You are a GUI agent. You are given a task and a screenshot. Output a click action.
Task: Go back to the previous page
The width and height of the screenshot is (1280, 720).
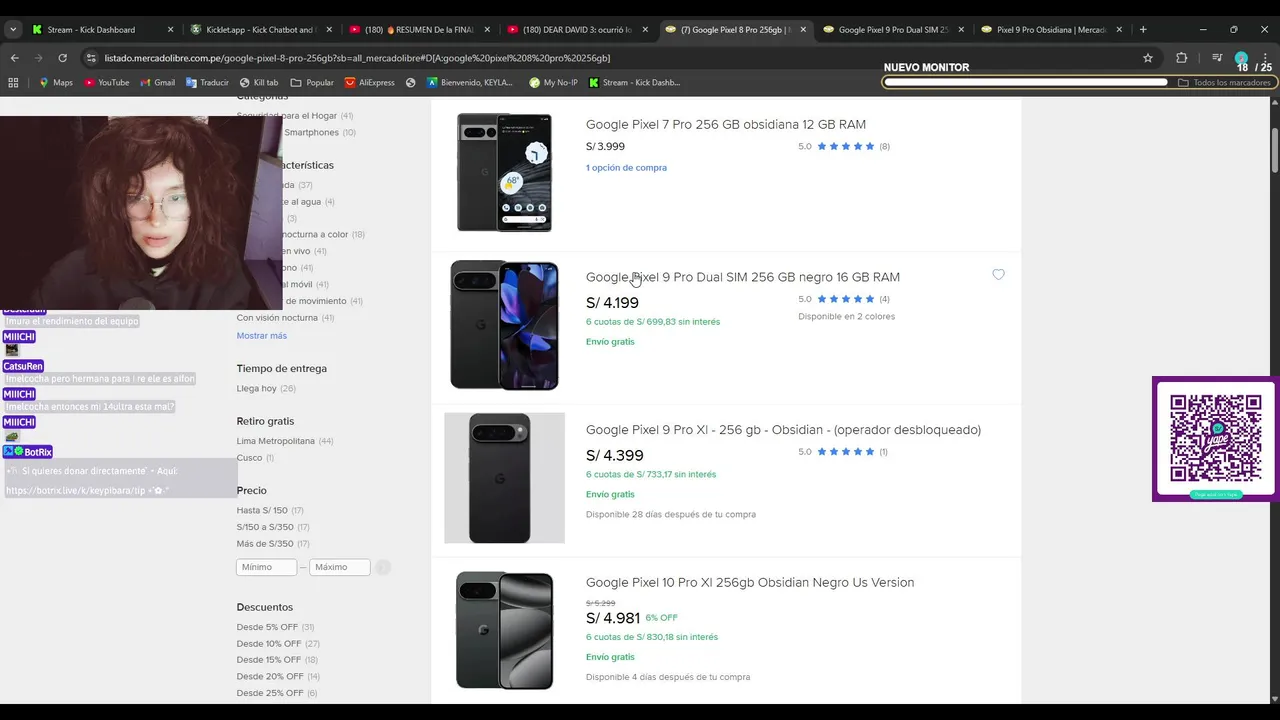(14, 58)
